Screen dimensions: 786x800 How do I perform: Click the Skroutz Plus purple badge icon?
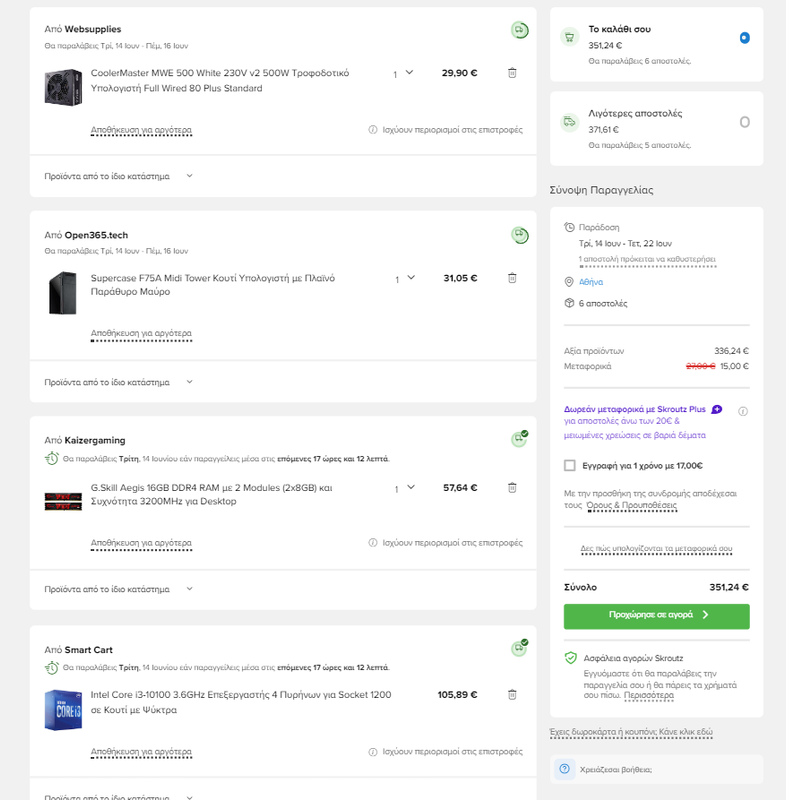pos(717,409)
